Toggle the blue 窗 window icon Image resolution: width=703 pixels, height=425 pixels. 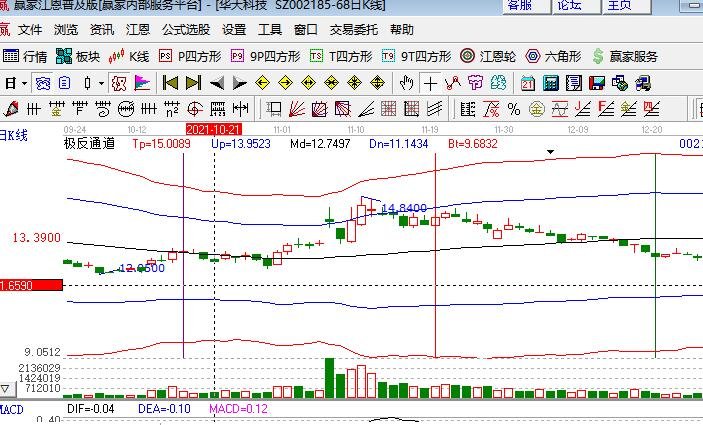point(43,83)
